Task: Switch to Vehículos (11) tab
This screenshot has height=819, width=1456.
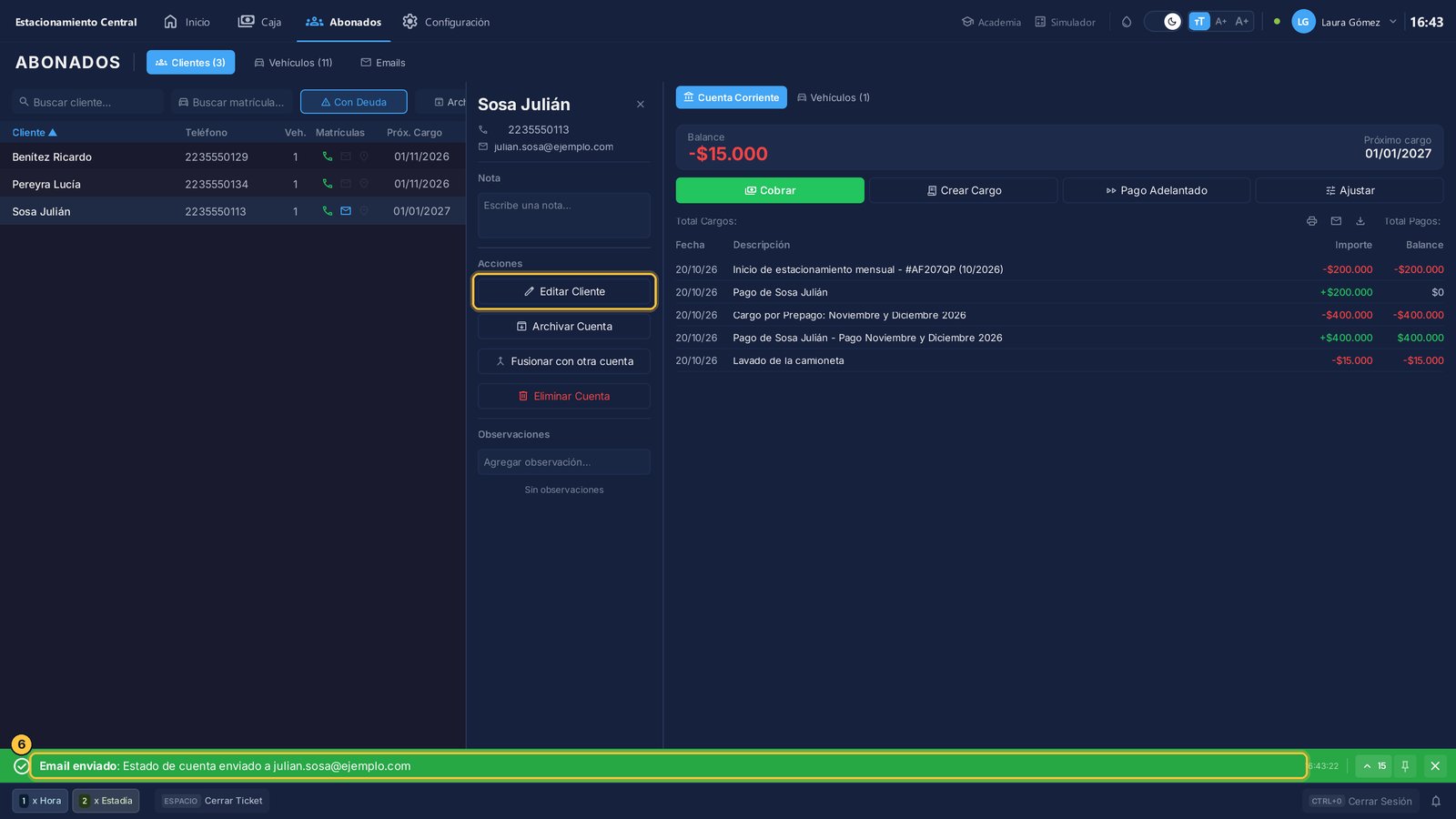Action: point(293,63)
